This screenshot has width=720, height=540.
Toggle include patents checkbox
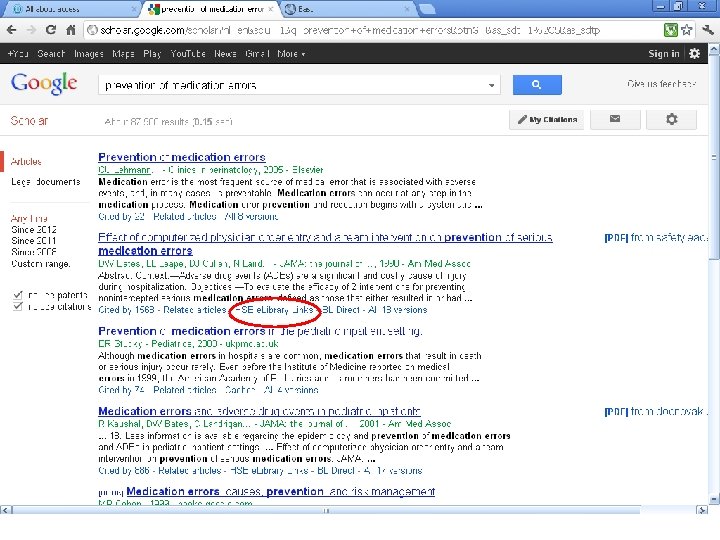pos(18,295)
